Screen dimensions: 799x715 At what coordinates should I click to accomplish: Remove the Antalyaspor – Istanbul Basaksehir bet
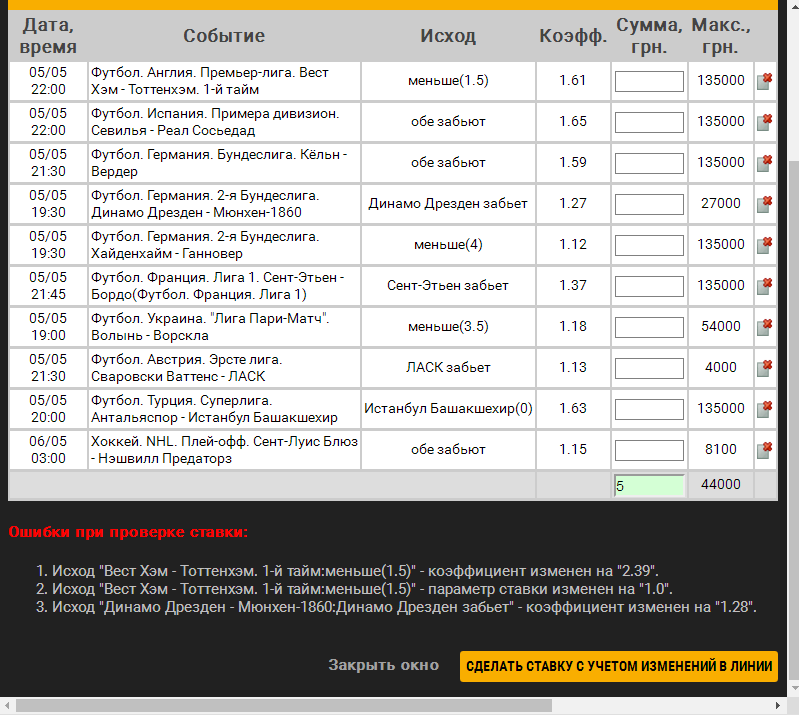coord(764,409)
